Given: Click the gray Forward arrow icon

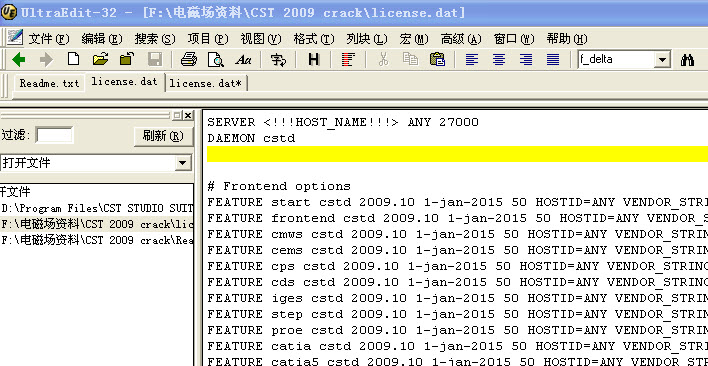Looking at the screenshot, I should (x=46, y=60).
